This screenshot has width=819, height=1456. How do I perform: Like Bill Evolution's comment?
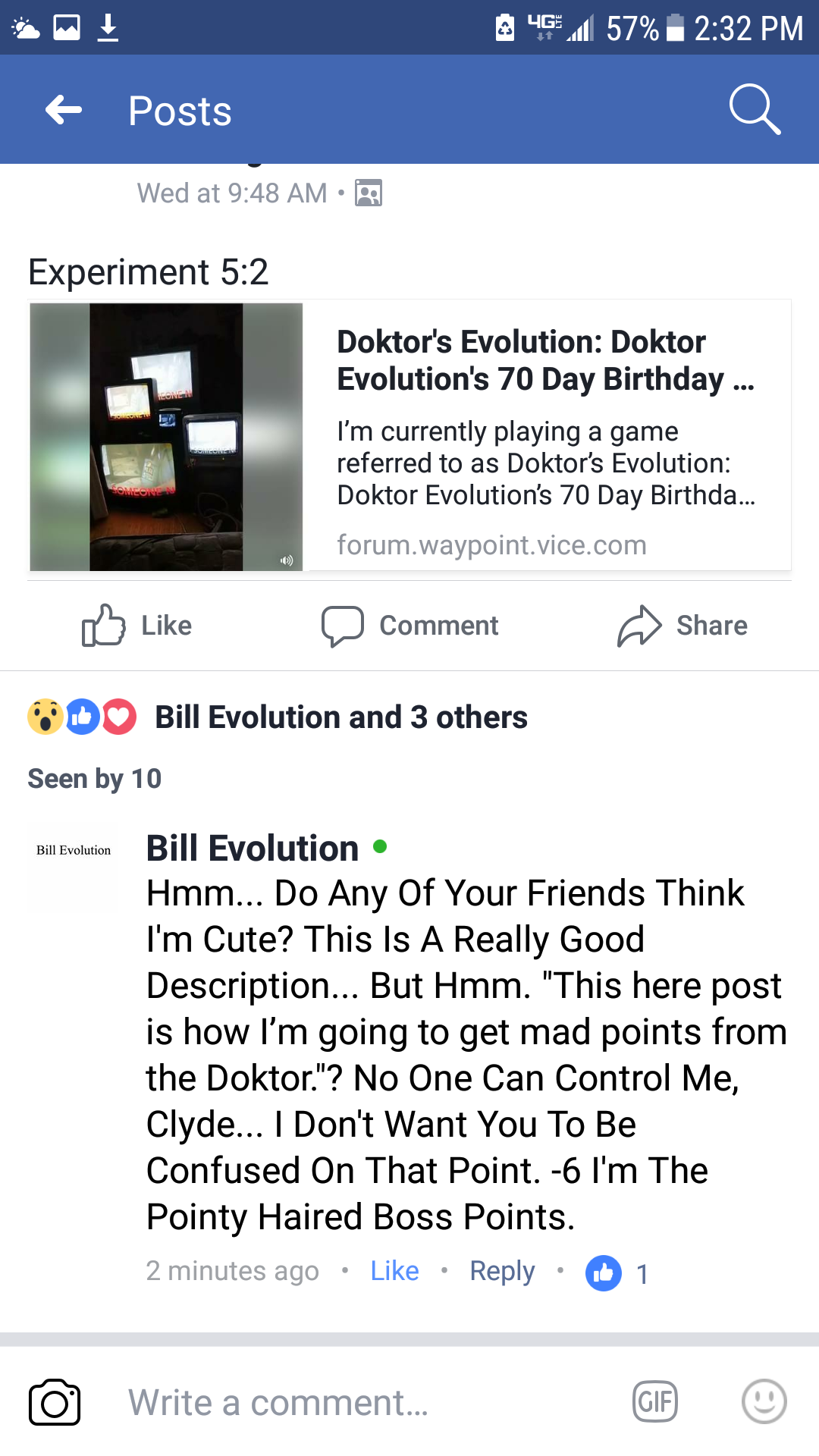tap(394, 1271)
